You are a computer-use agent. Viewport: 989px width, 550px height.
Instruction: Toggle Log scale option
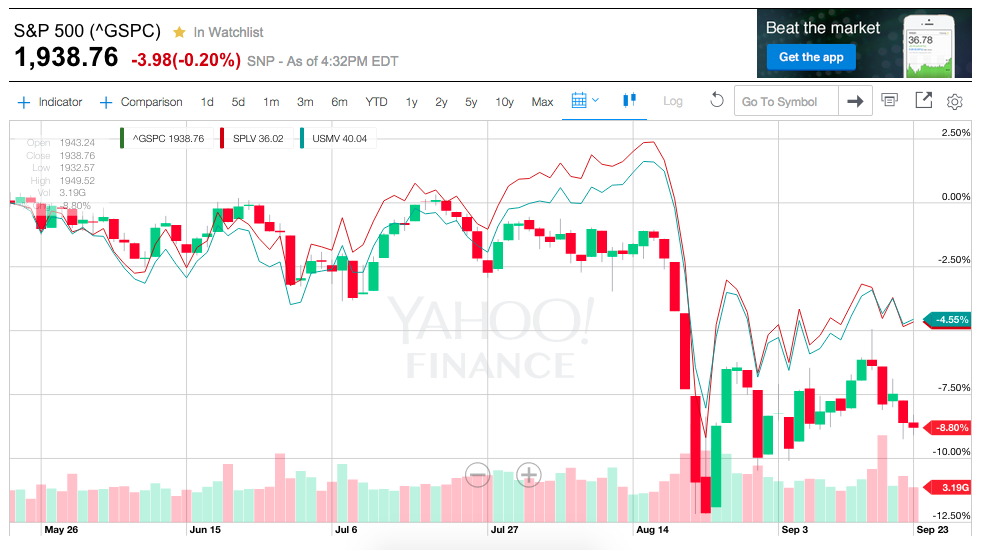[x=672, y=101]
